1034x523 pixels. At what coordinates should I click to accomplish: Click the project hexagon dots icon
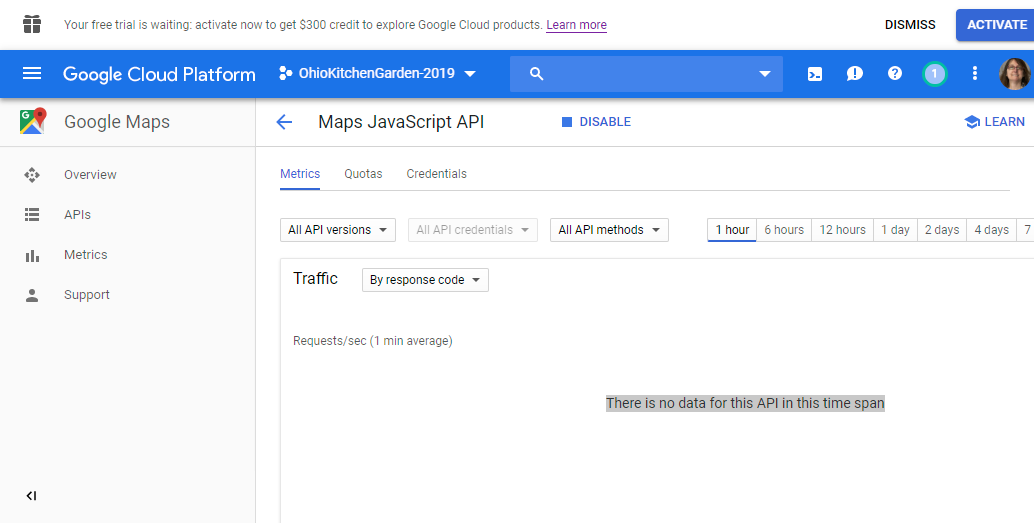[x=285, y=73]
